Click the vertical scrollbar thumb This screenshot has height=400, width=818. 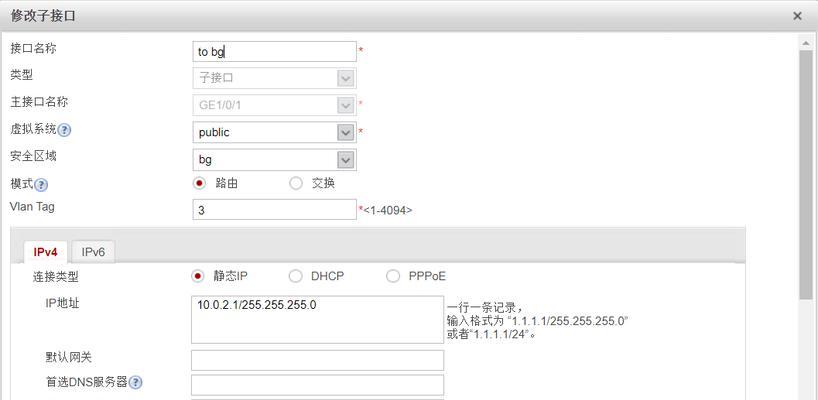[805, 175]
